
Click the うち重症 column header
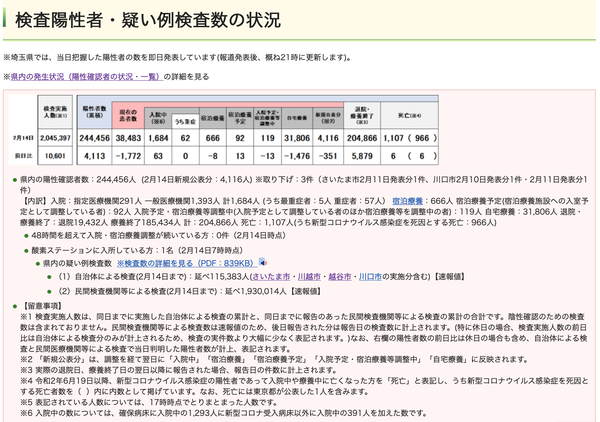click(186, 121)
